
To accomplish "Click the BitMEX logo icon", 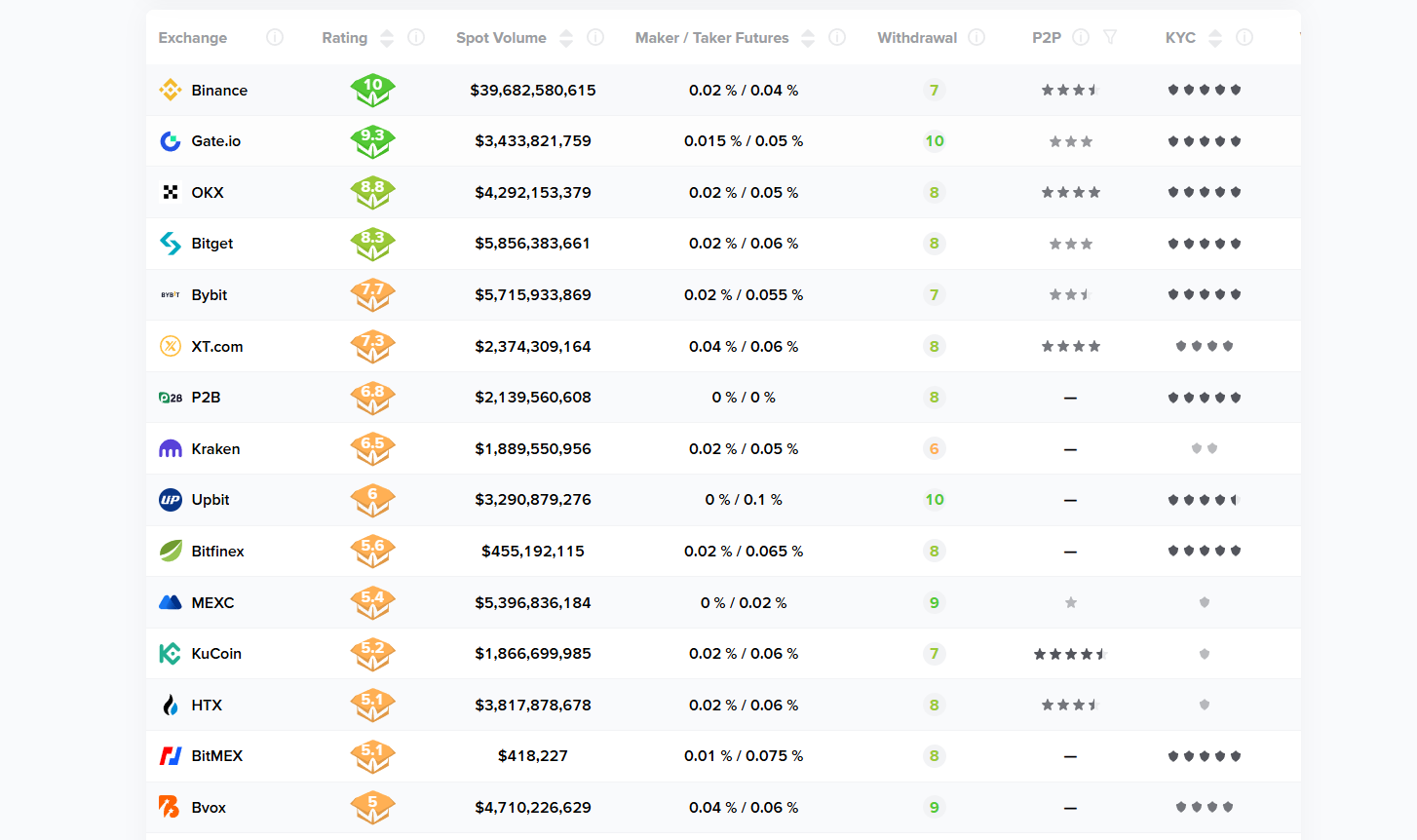I will pyautogui.click(x=171, y=756).
